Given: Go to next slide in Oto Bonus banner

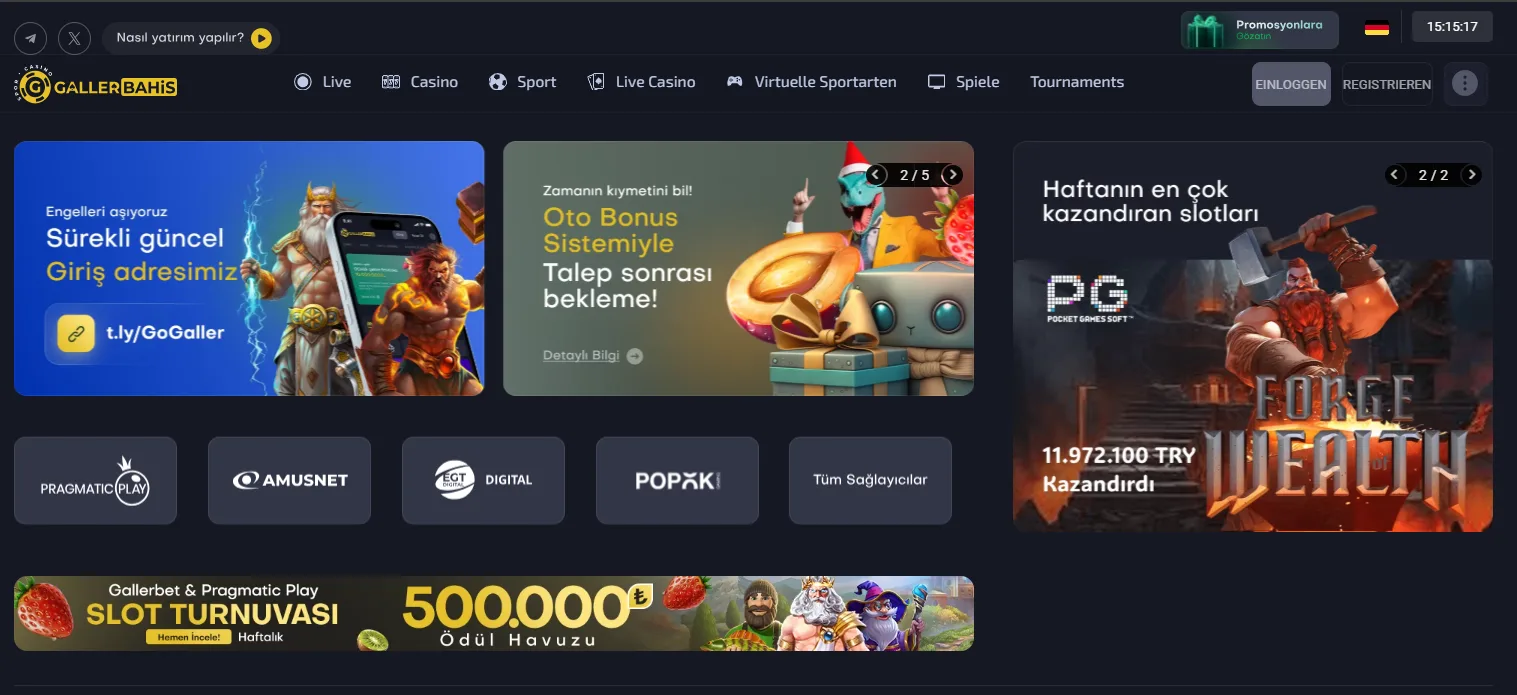Looking at the screenshot, I should pos(953,175).
